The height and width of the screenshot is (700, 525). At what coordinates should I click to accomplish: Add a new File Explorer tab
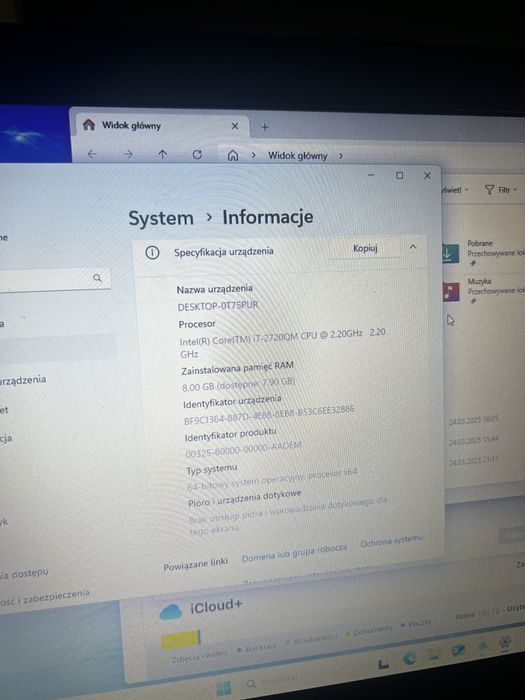point(265,127)
